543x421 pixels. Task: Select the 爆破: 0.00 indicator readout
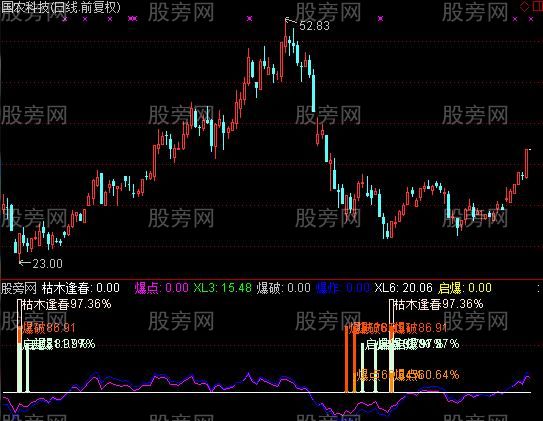point(283,288)
